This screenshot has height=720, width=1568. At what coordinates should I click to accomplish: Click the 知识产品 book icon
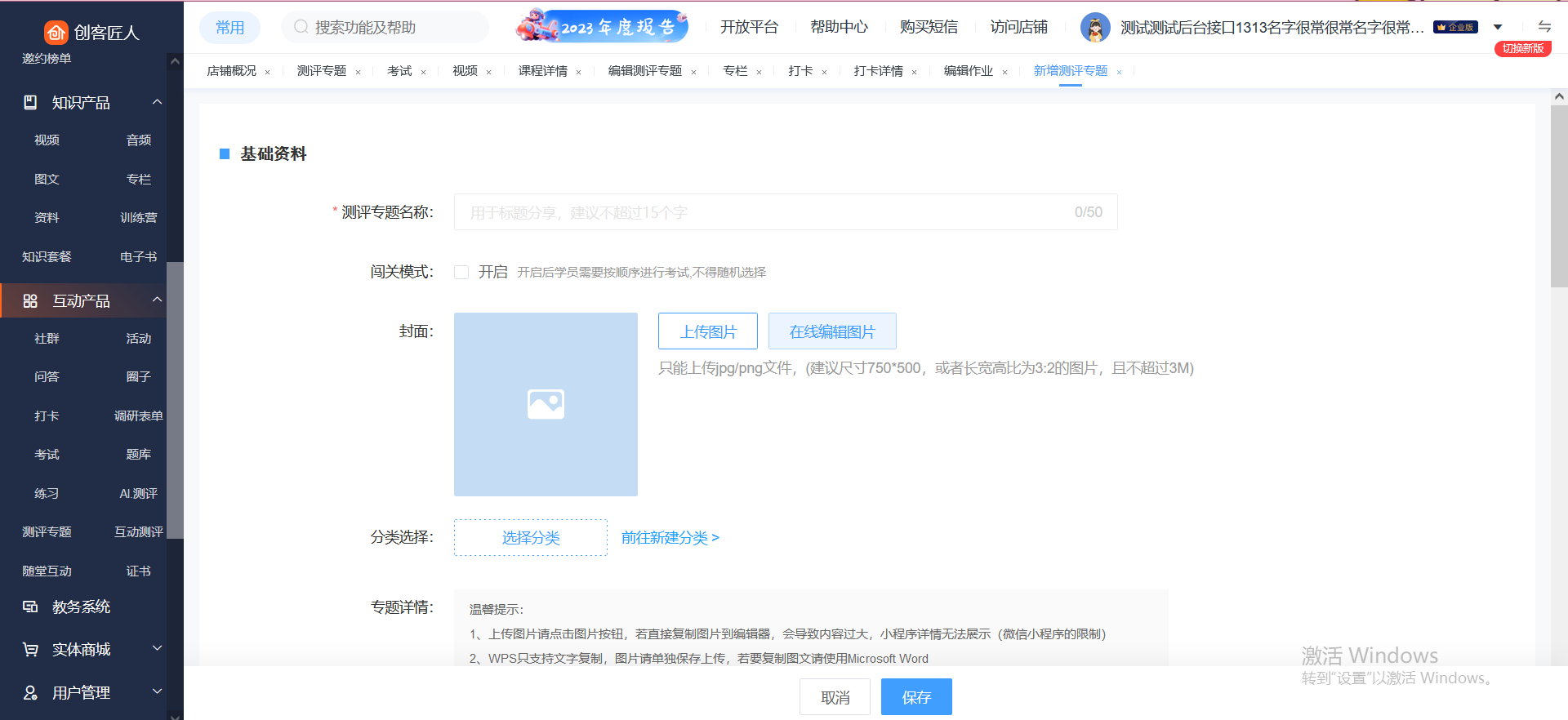point(30,102)
